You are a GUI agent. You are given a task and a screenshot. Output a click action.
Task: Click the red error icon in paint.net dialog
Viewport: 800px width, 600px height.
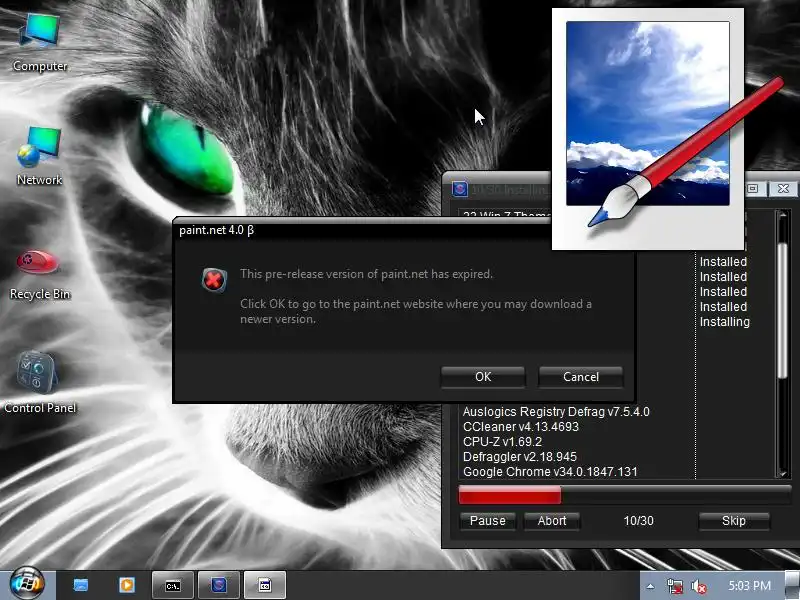(214, 280)
